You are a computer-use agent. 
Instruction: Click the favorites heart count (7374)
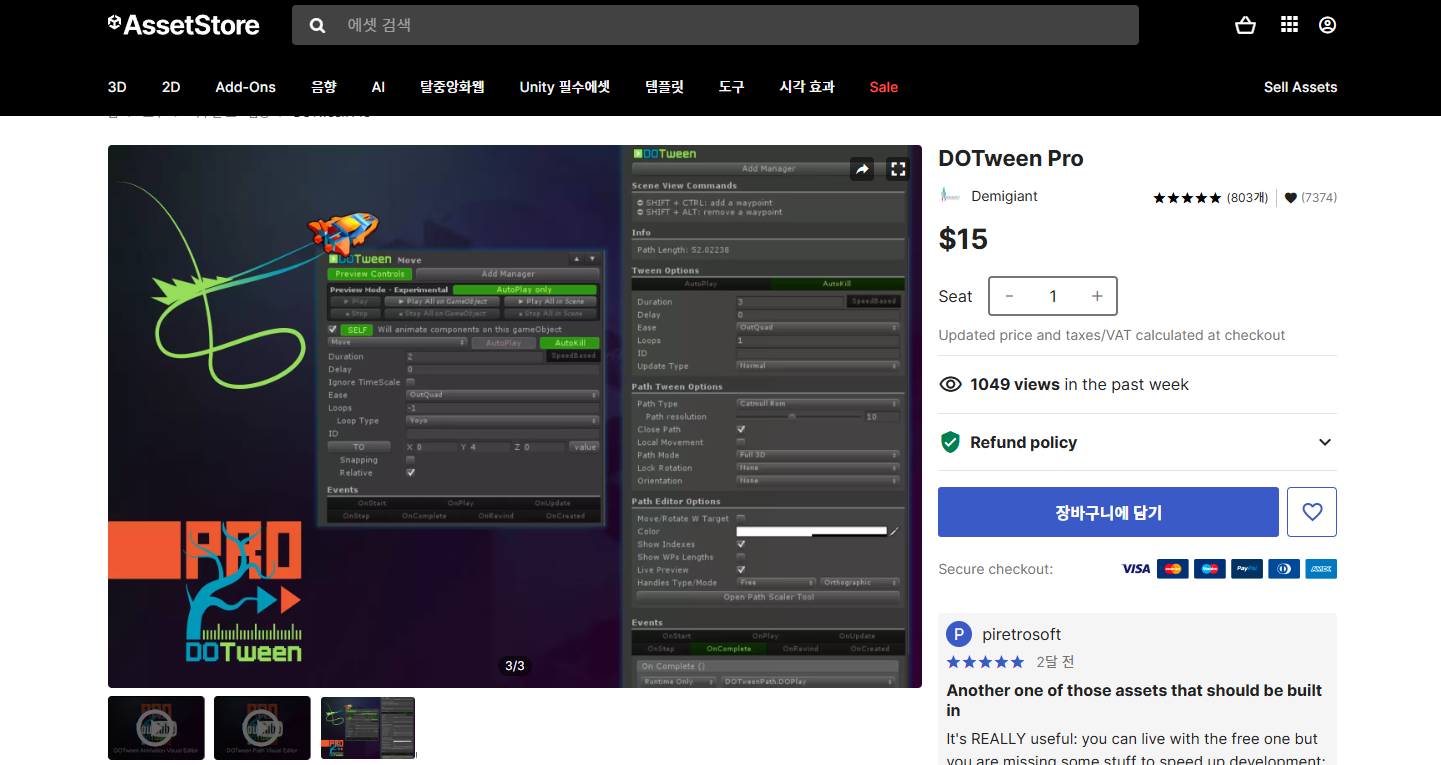[x=1311, y=198]
